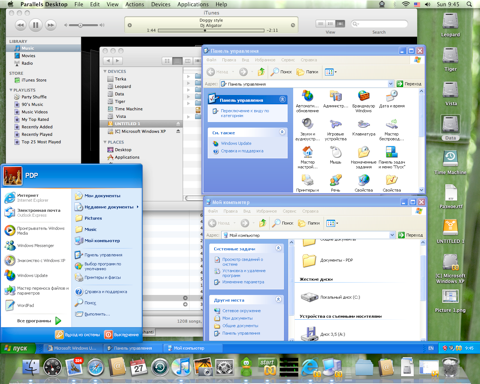This screenshot has height=384, width=480.
Task: Collapse the System Tasks panel in My Computer
Action: pyautogui.click(x=278, y=248)
